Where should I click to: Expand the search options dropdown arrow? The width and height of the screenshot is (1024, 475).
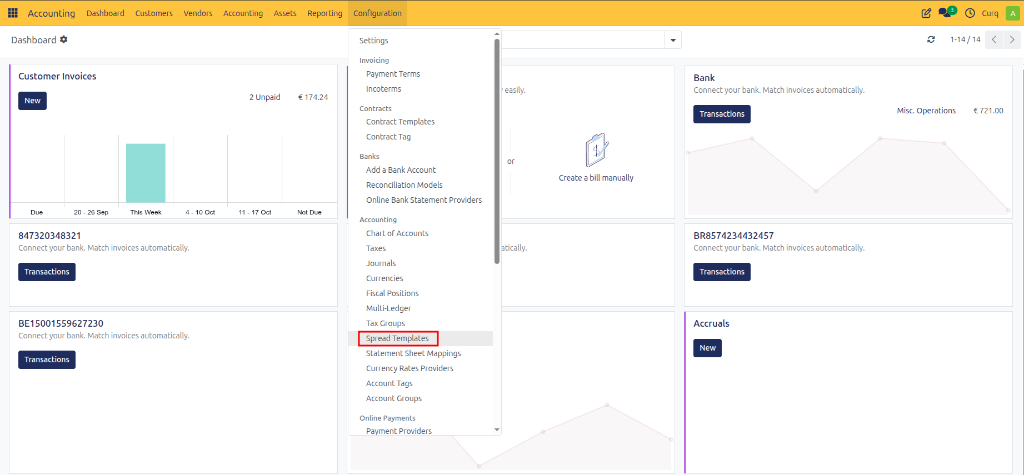pos(673,41)
